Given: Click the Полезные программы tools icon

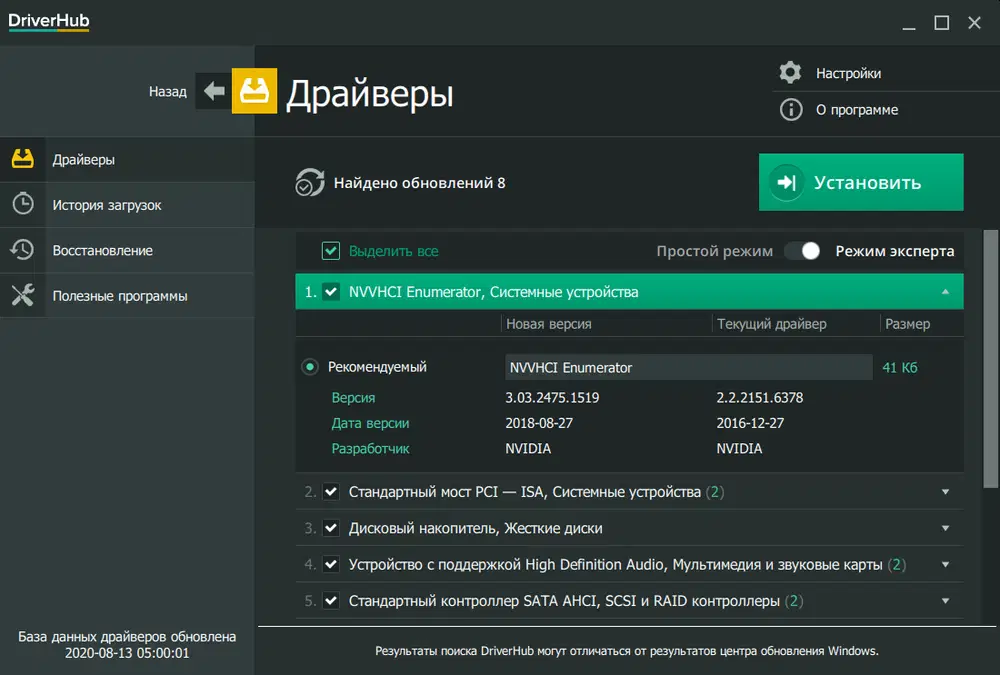Looking at the screenshot, I should (x=23, y=296).
